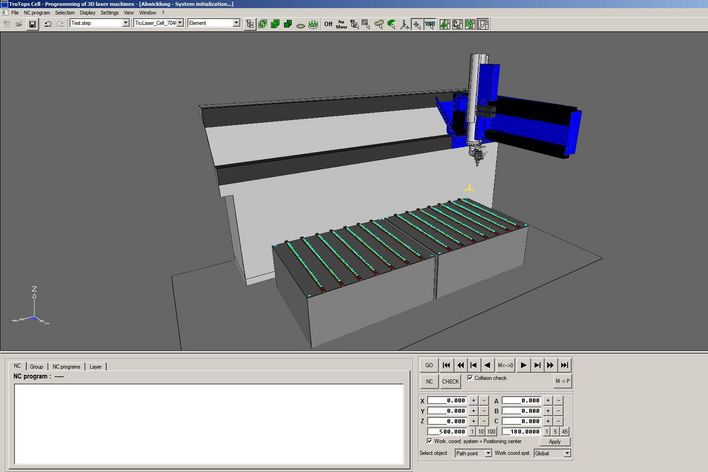This screenshot has height=472, width=708.
Task: Skip to the last simulation step
Action: click(x=565, y=366)
